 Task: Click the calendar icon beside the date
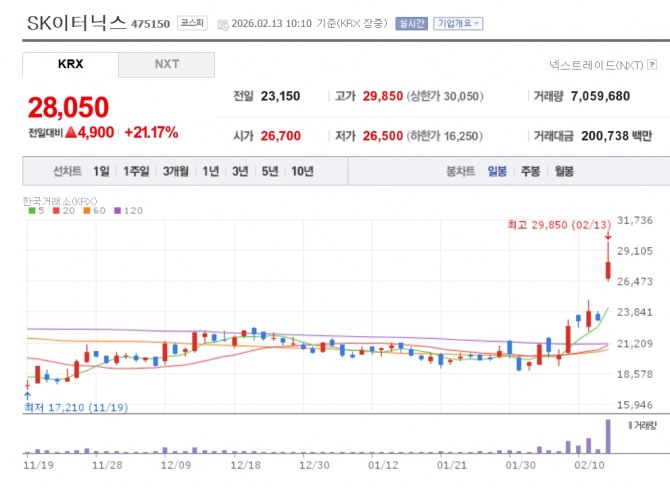pyautogui.click(x=223, y=25)
